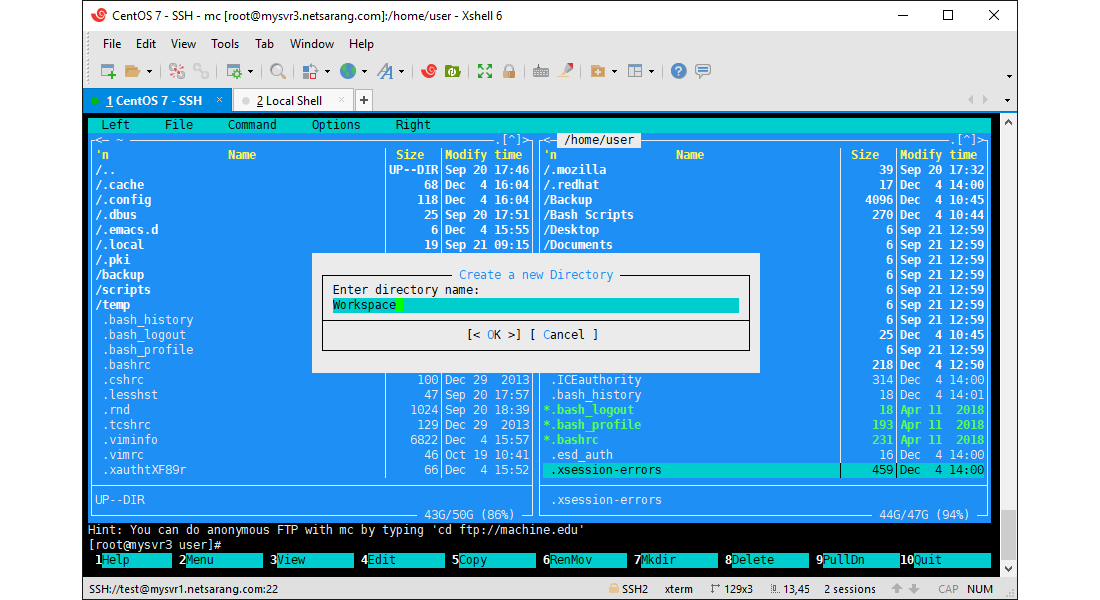The height and width of the screenshot is (600, 1100).
Task: Toggle the screen lock padlock icon
Action: [509, 71]
